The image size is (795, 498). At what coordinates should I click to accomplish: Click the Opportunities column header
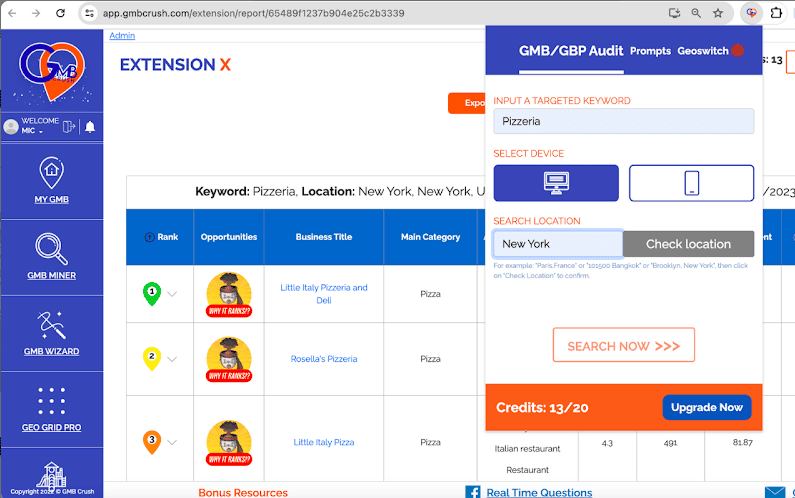point(229,237)
